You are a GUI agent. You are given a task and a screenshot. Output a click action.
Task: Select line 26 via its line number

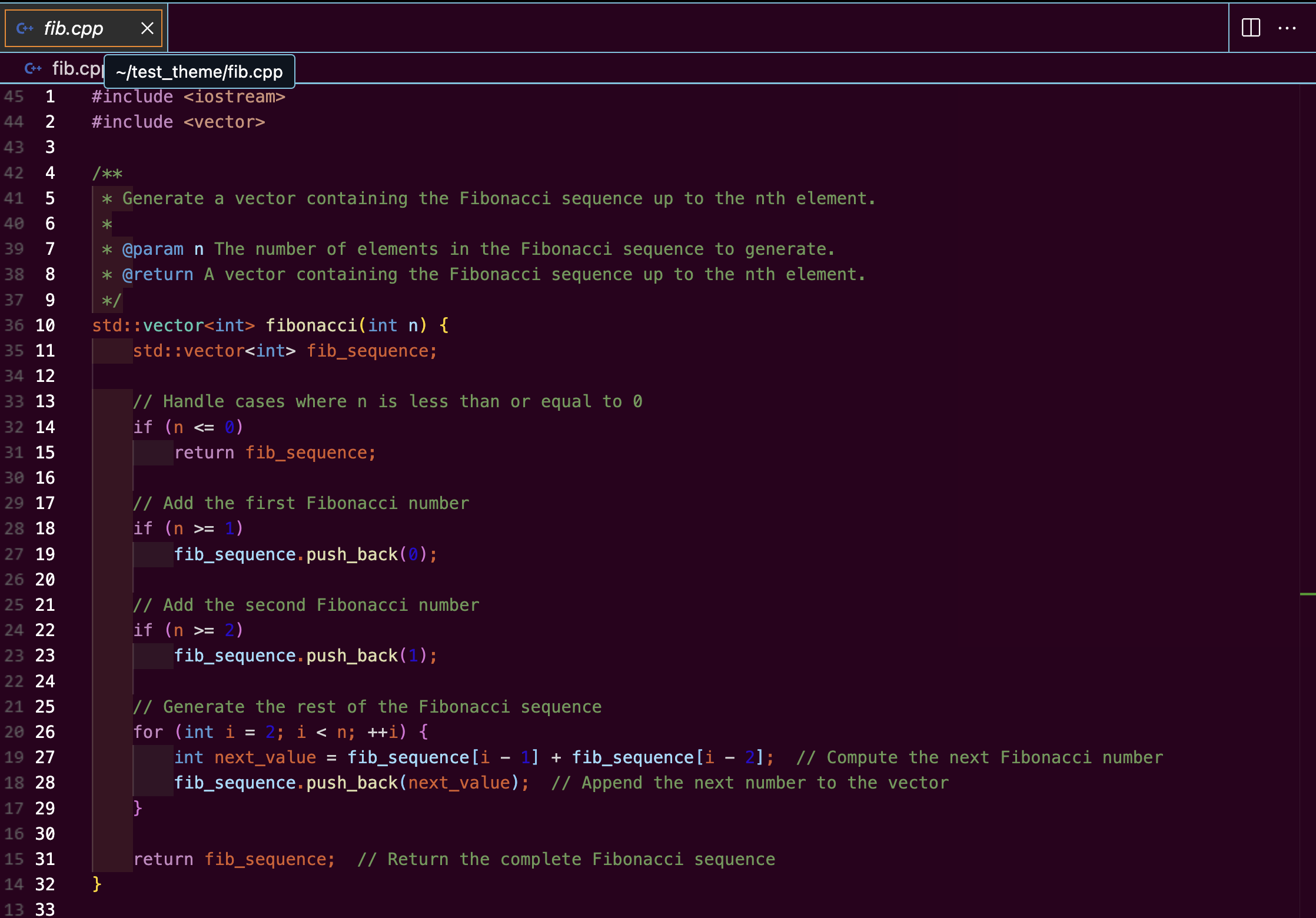(x=45, y=732)
